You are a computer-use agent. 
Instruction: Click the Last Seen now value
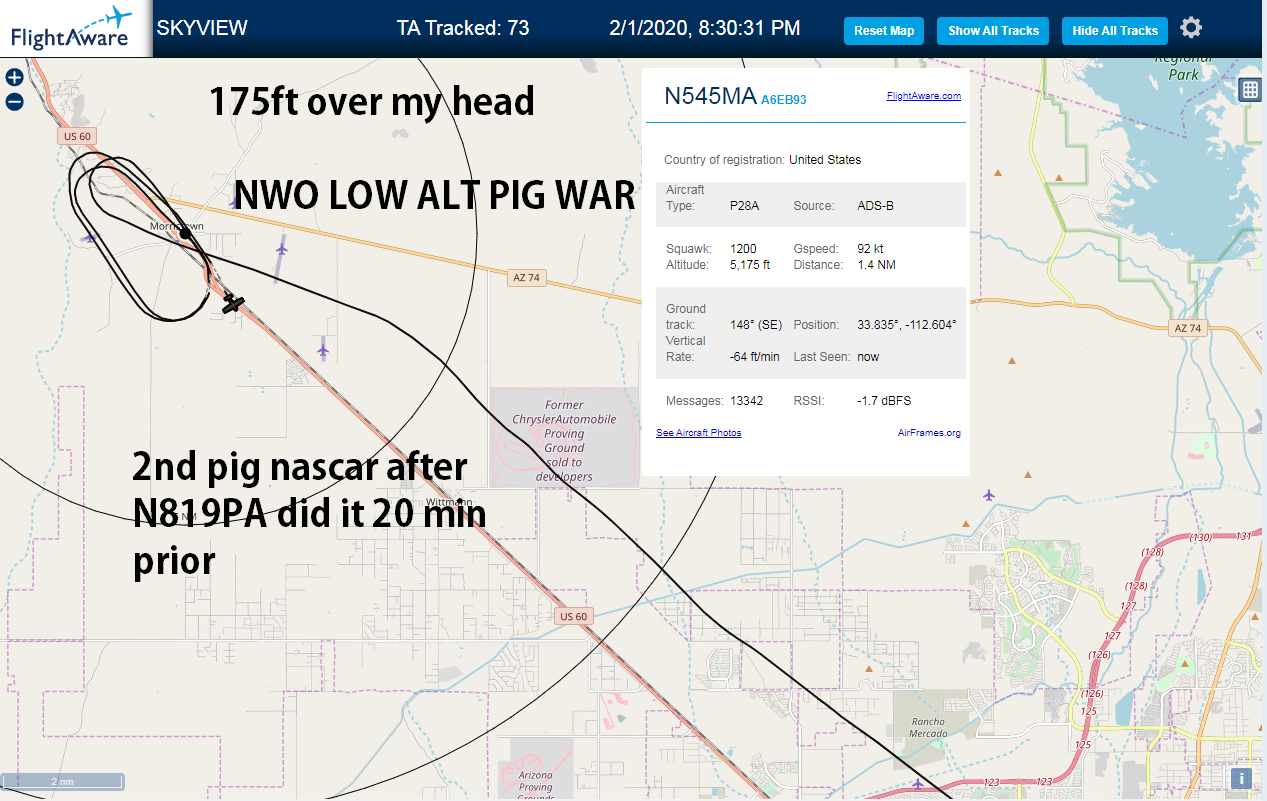(868, 357)
